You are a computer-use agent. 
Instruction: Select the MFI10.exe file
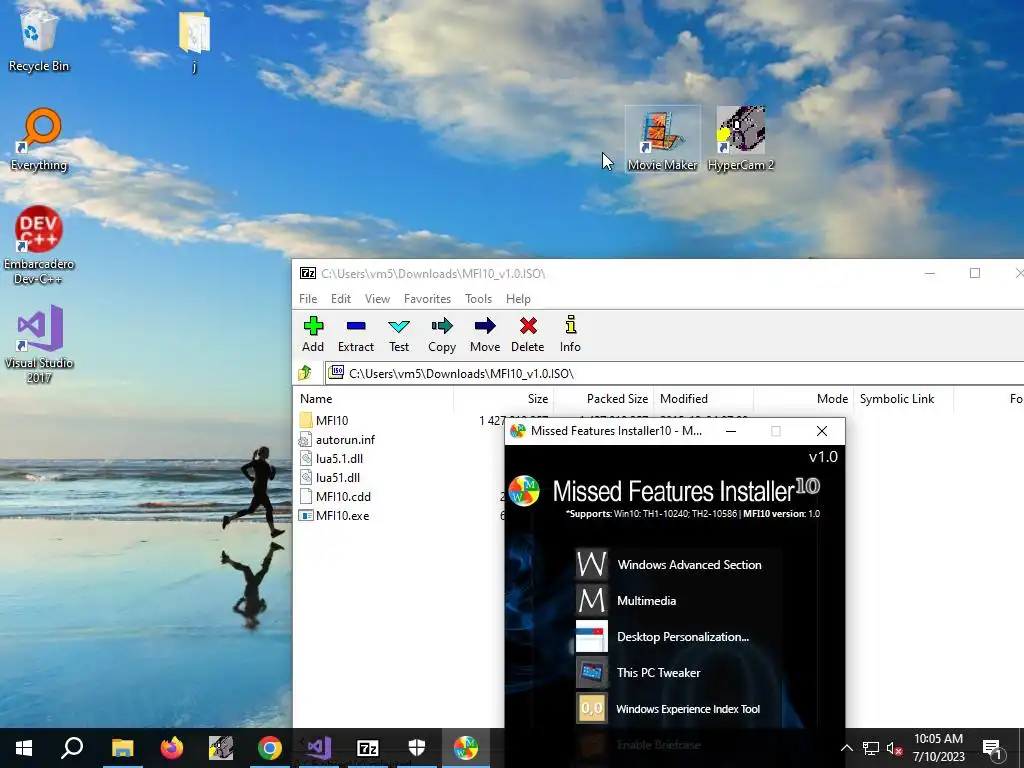(342, 515)
